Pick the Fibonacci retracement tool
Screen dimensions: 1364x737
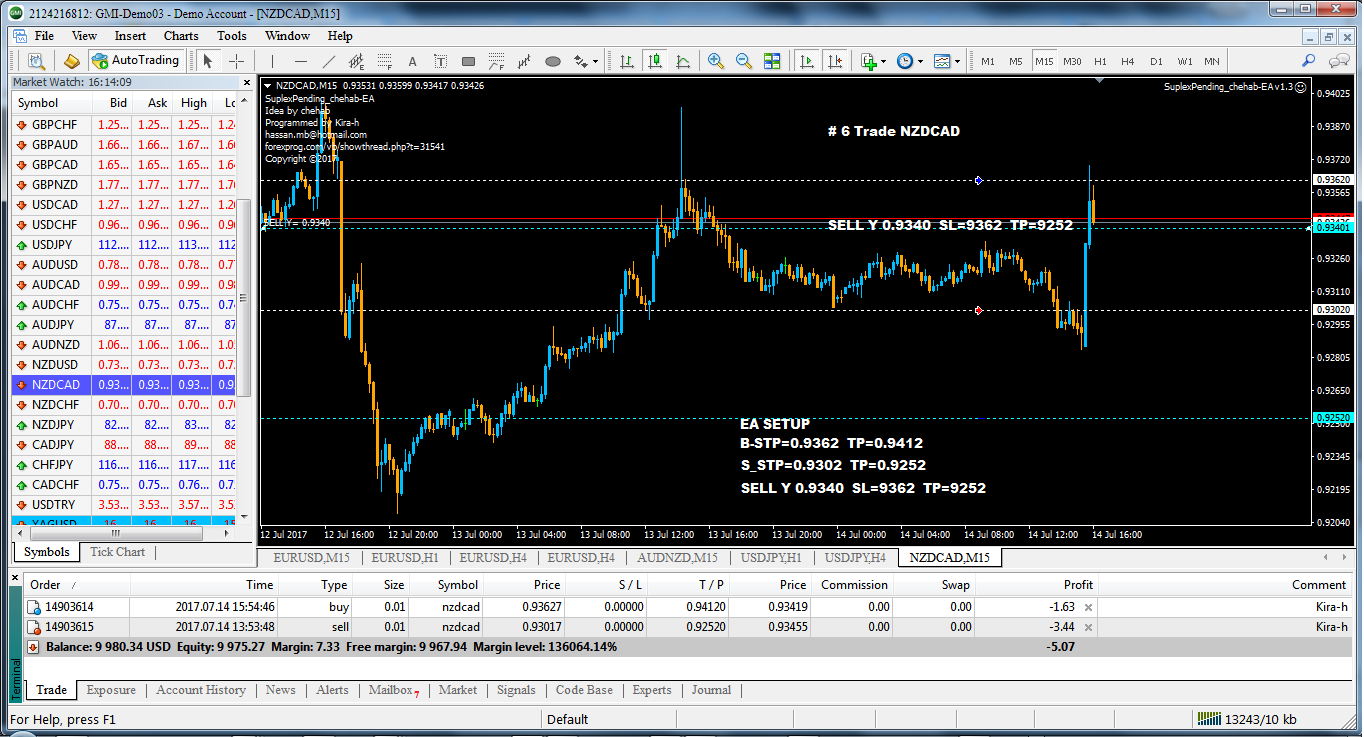point(384,61)
